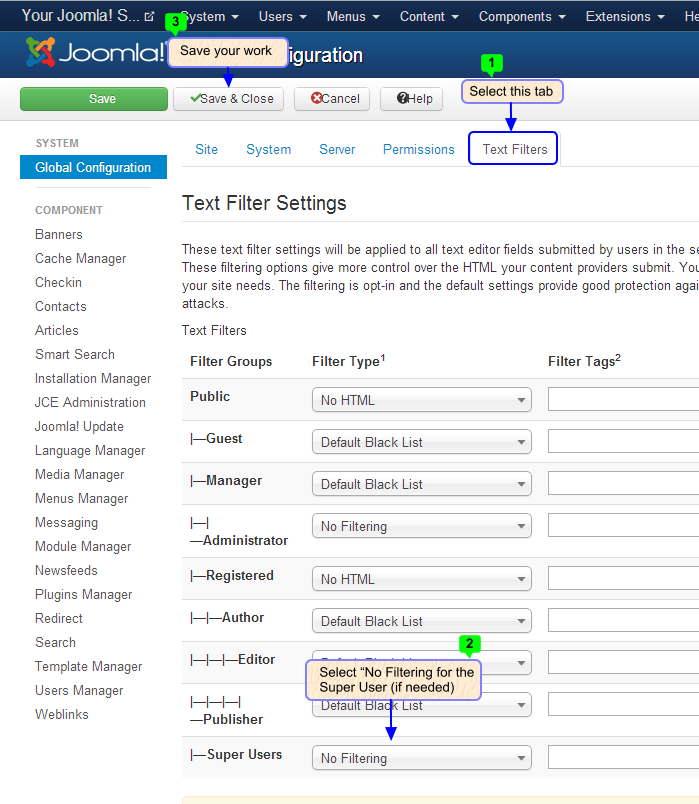Viewport: 699px width, 804px height.
Task: Open the Administrator filter type dropdown
Action: (x=422, y=526)
